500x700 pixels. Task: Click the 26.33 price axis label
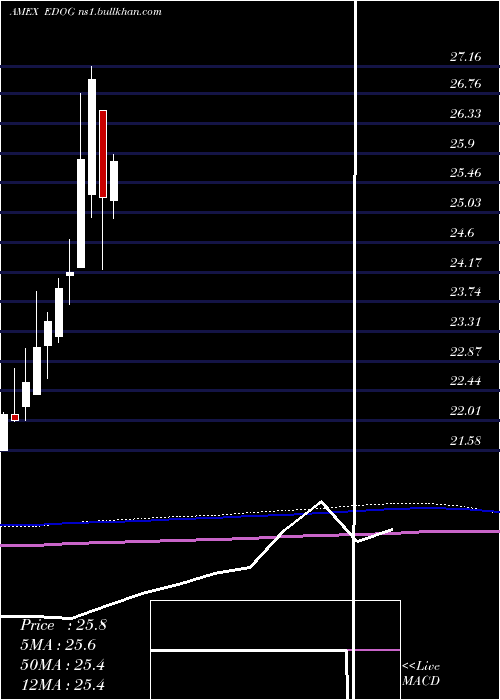pyautogui.click(x=465, y=114)
